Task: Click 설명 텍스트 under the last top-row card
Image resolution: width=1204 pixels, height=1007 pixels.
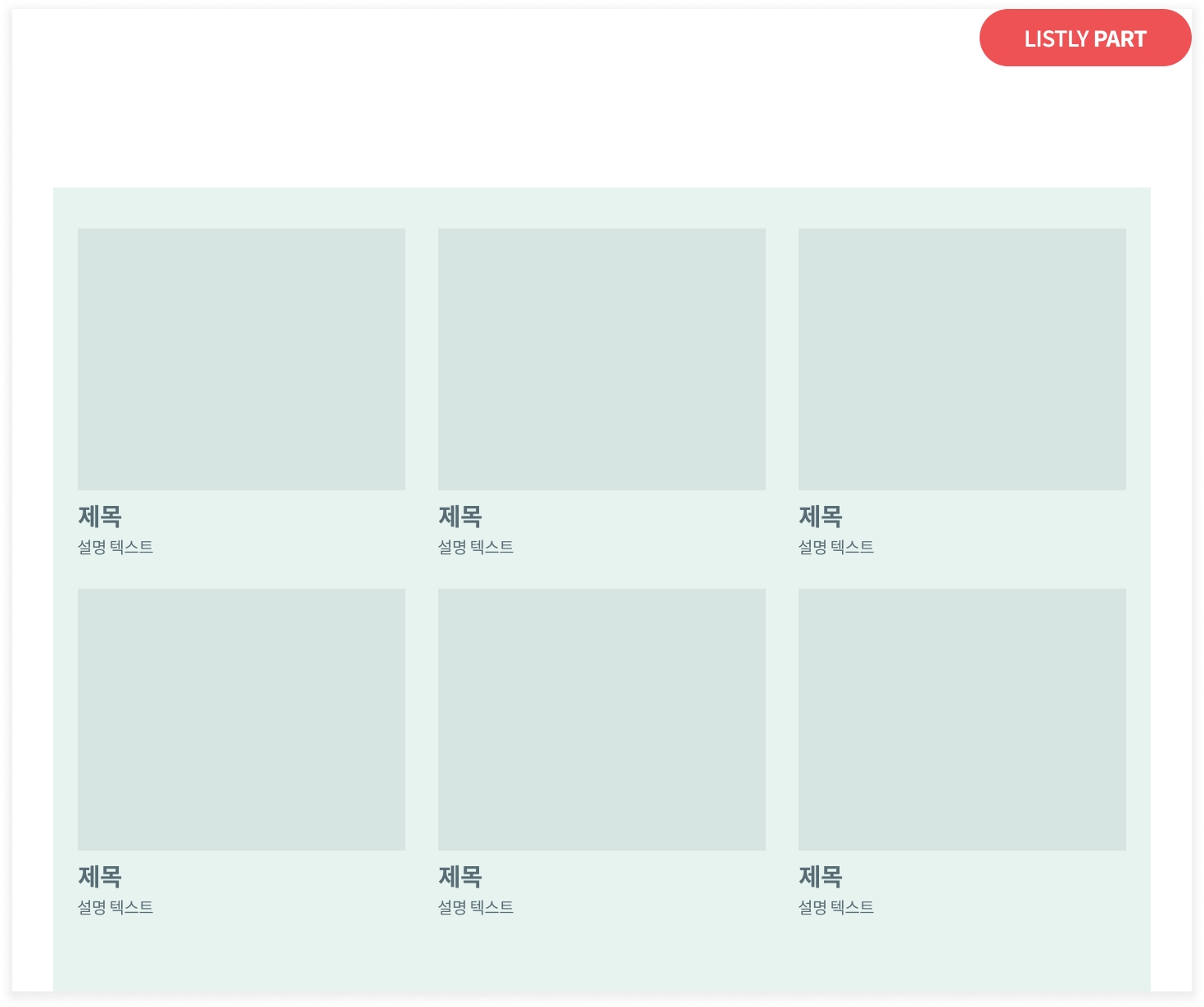Action: click(836, 547)
